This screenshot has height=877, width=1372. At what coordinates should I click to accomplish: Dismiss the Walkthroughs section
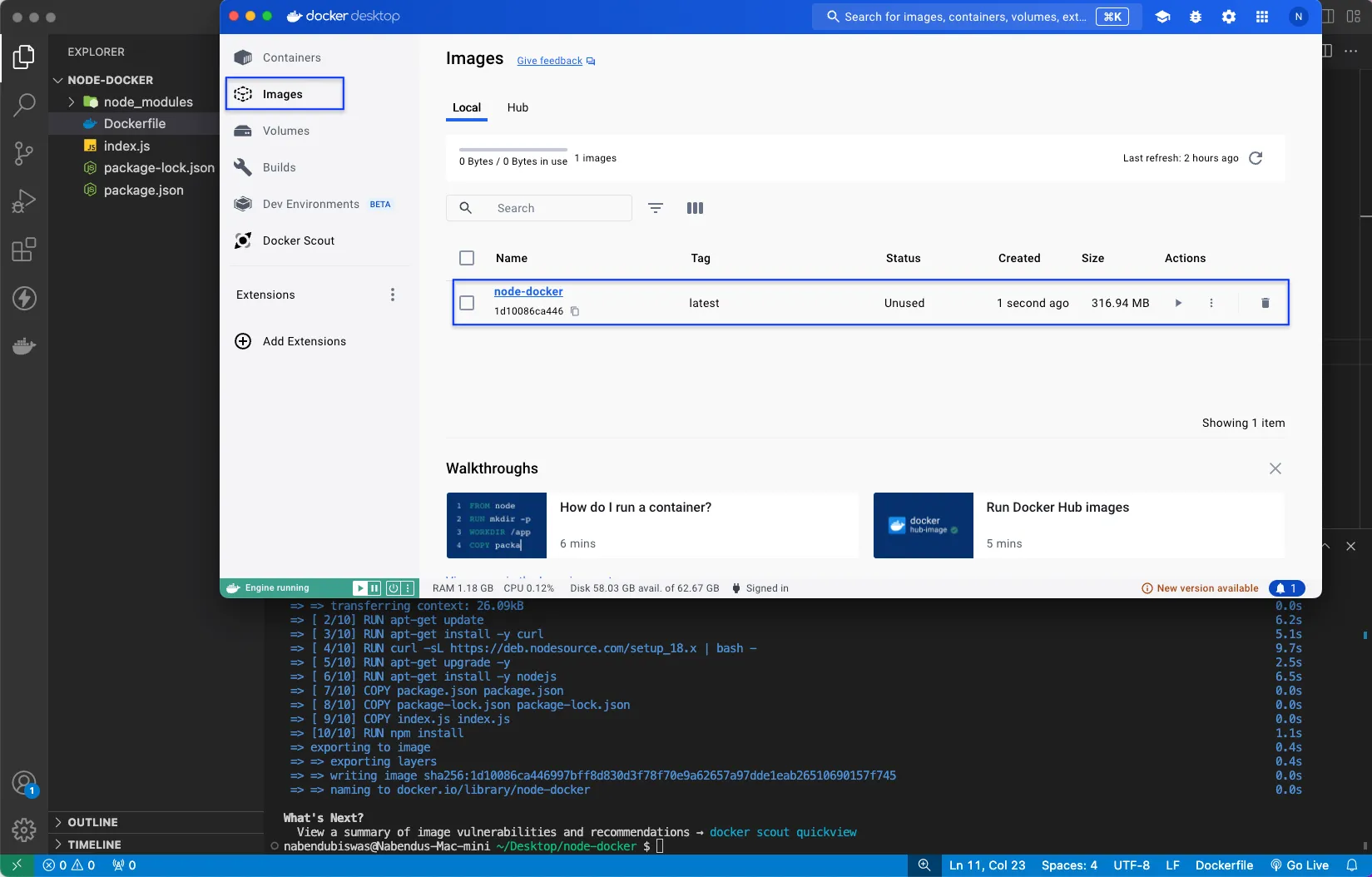1275,468
